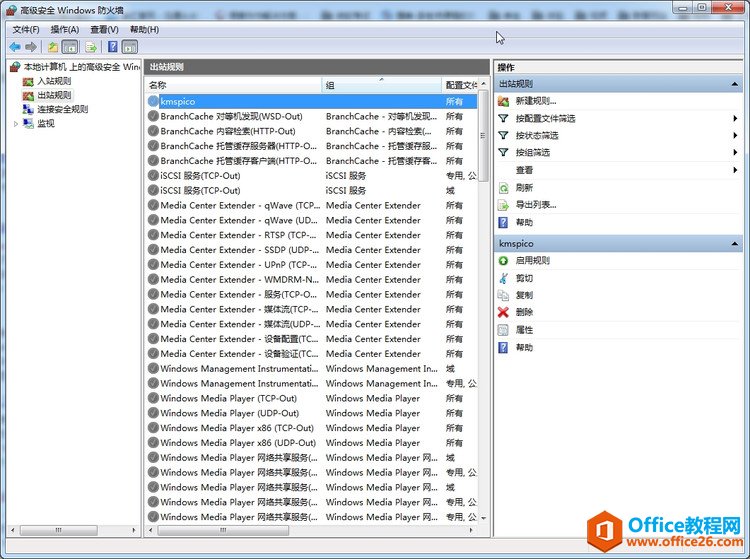This screenshot has height=559, width=750.
Task: Click the Export List toolbar icon
Action: tap(90, 47)
